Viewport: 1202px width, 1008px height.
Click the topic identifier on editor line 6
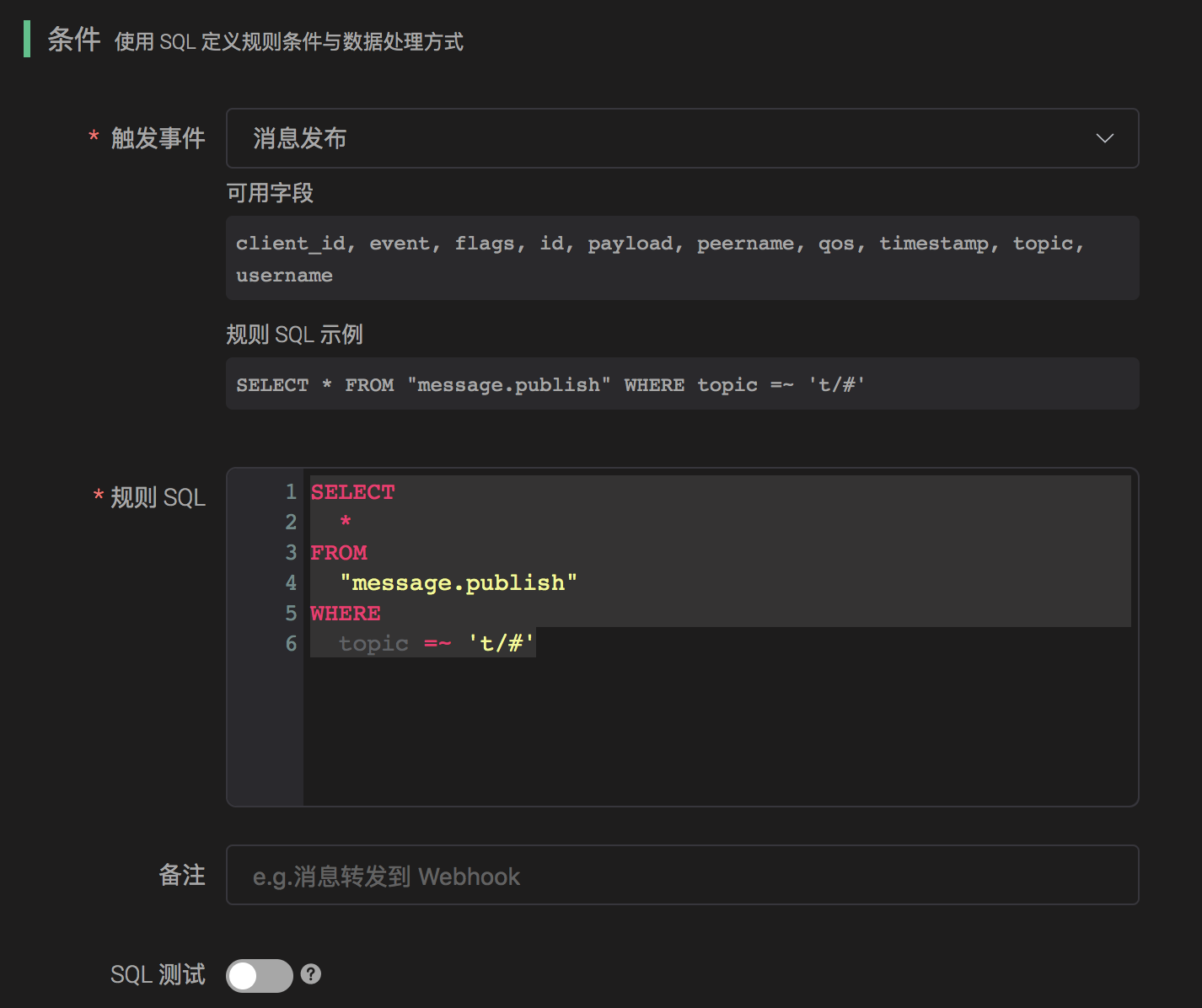(x=373, y=644)
